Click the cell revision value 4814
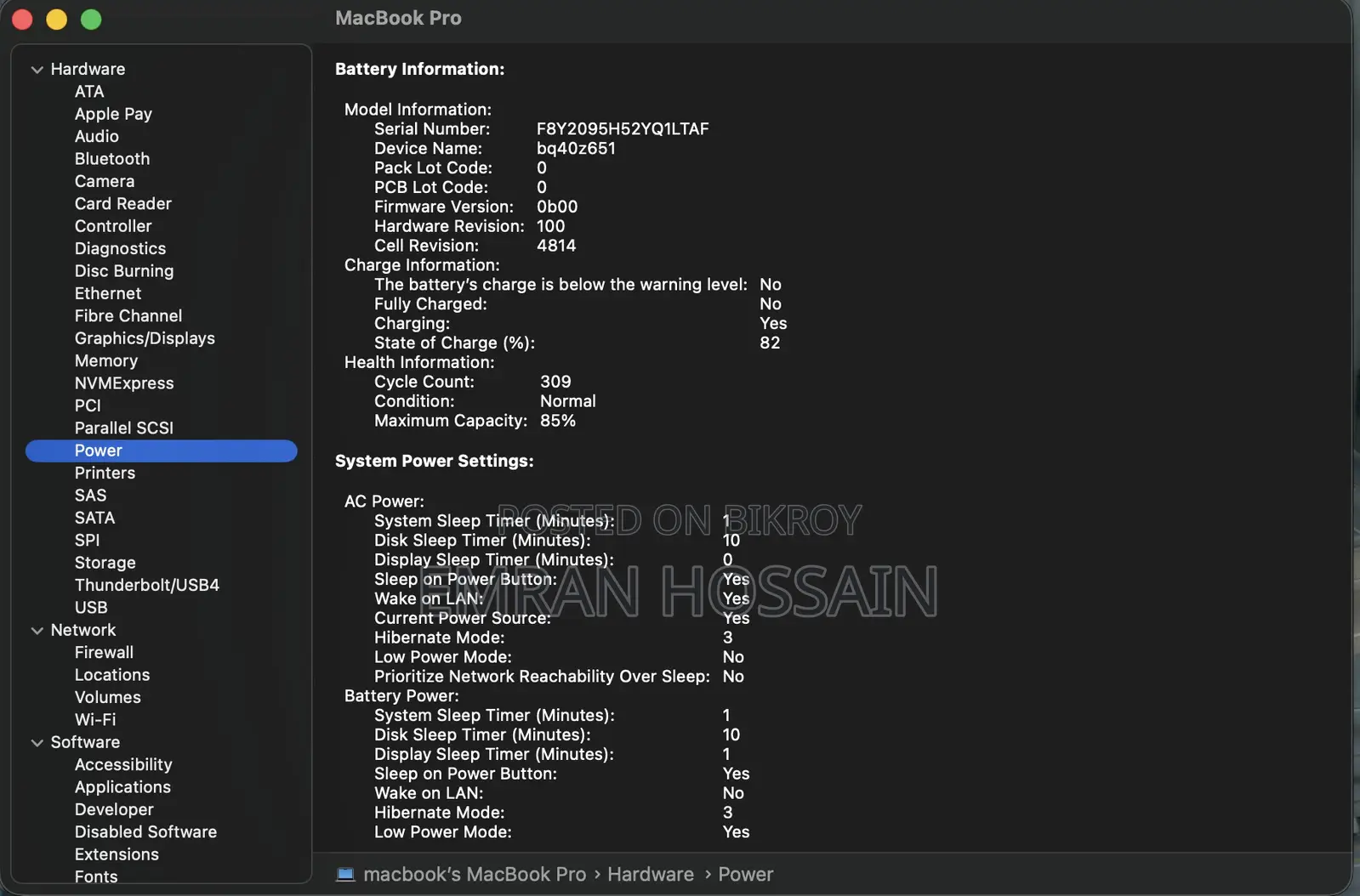The width and height of the screenshot is (1360, 896). 556,246
